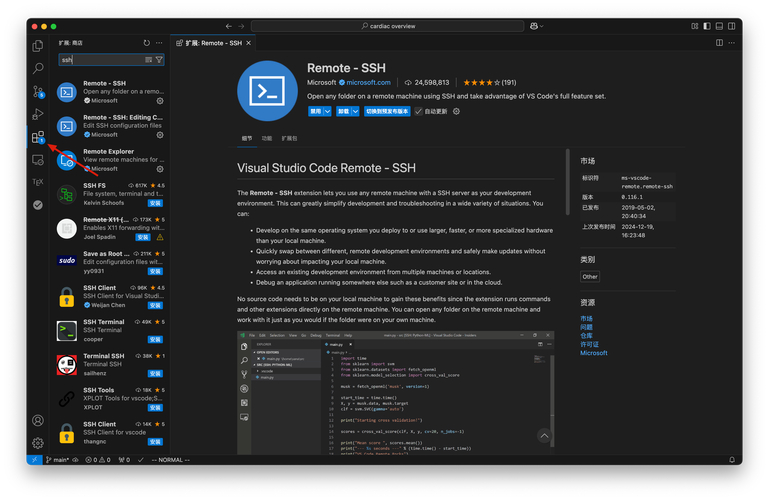Toggle the split editor layout button
769x500 pixels.
[x=719, y=43]
